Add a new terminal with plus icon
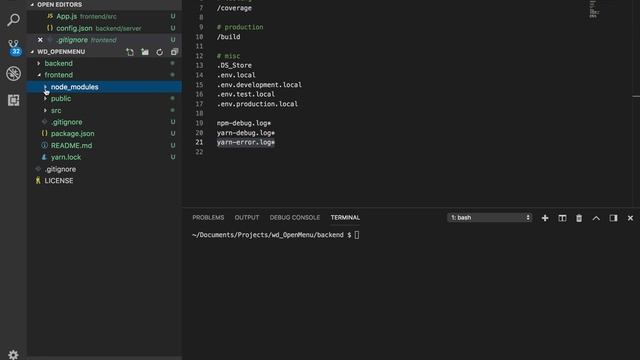640x360 pixels. pyautogui.click(x=545, y=218)
